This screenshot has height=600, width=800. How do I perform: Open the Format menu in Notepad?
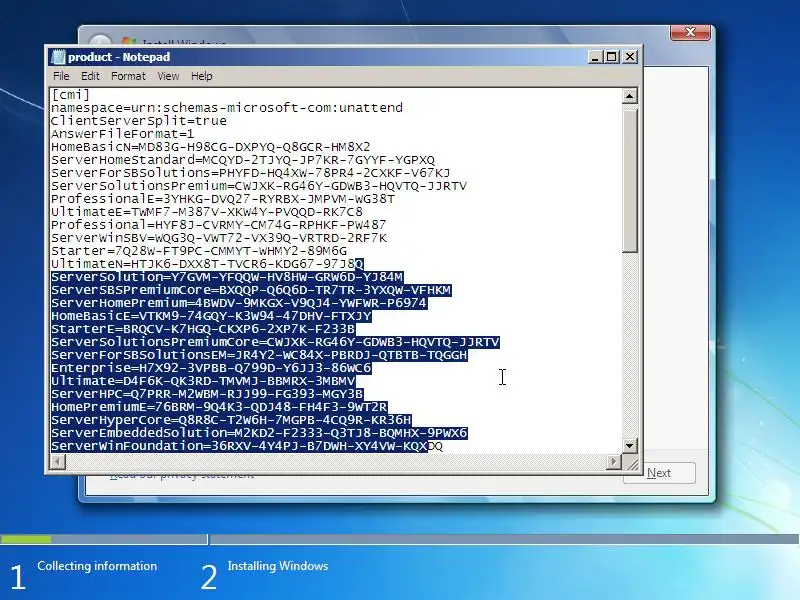(x=128, y=76)
